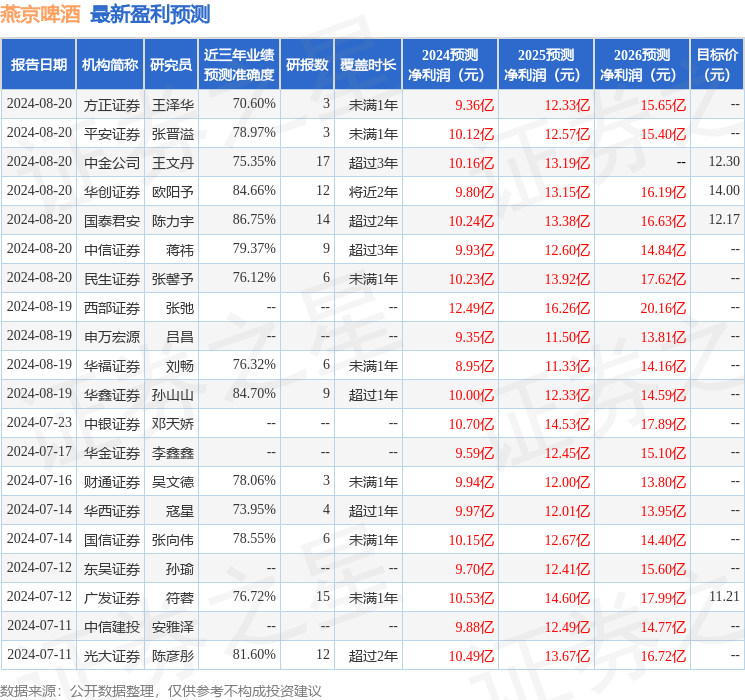Click analyst name 张馨予

click(173, 279)
